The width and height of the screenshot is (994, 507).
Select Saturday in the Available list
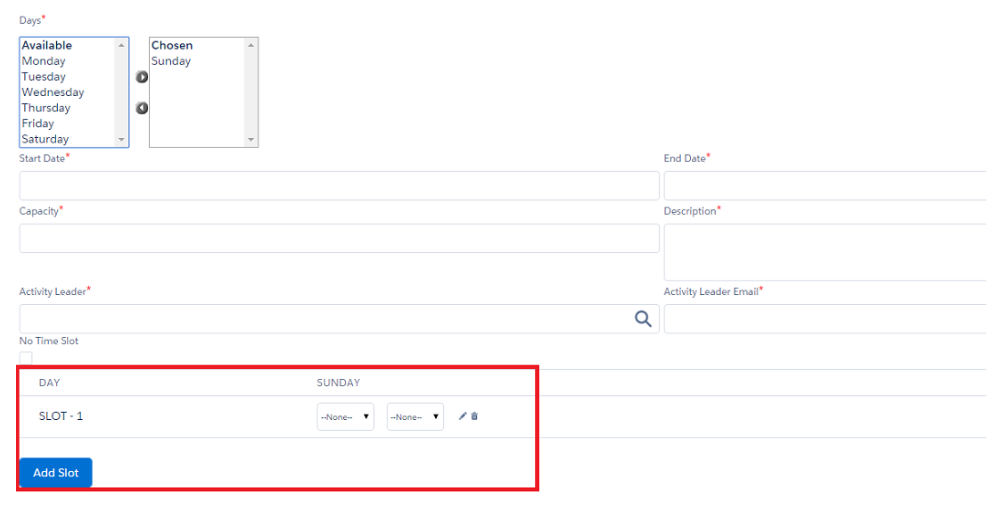click(x=45, y=139)
